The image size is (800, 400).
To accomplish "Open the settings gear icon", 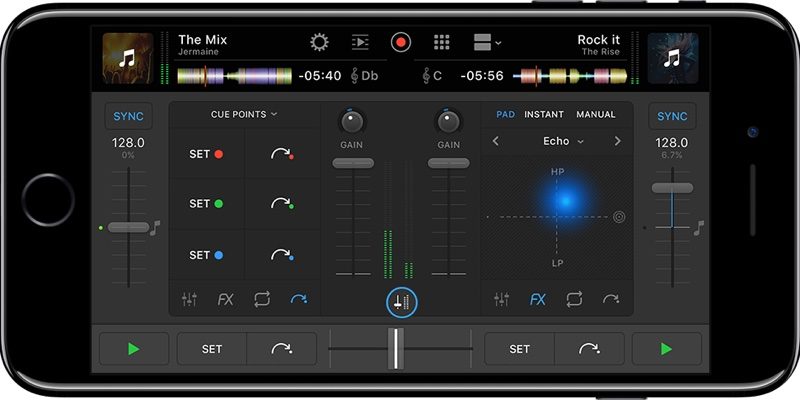I will [x=319, y=42].
